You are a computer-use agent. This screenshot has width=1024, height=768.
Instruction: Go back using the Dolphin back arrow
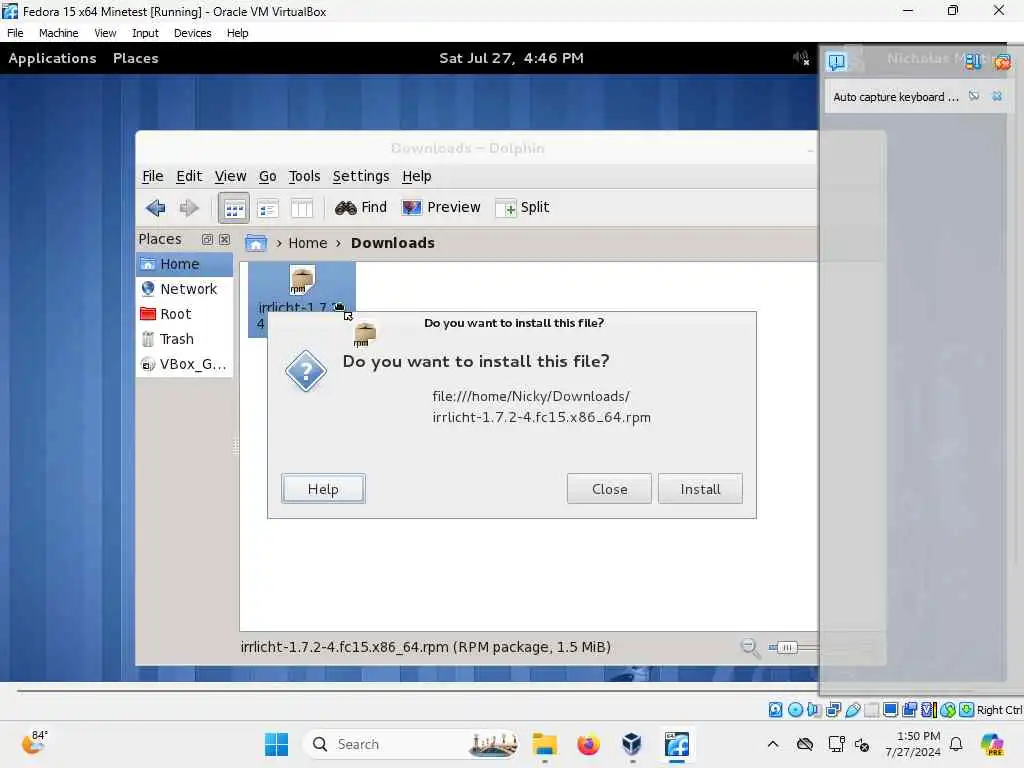(155, 208)
